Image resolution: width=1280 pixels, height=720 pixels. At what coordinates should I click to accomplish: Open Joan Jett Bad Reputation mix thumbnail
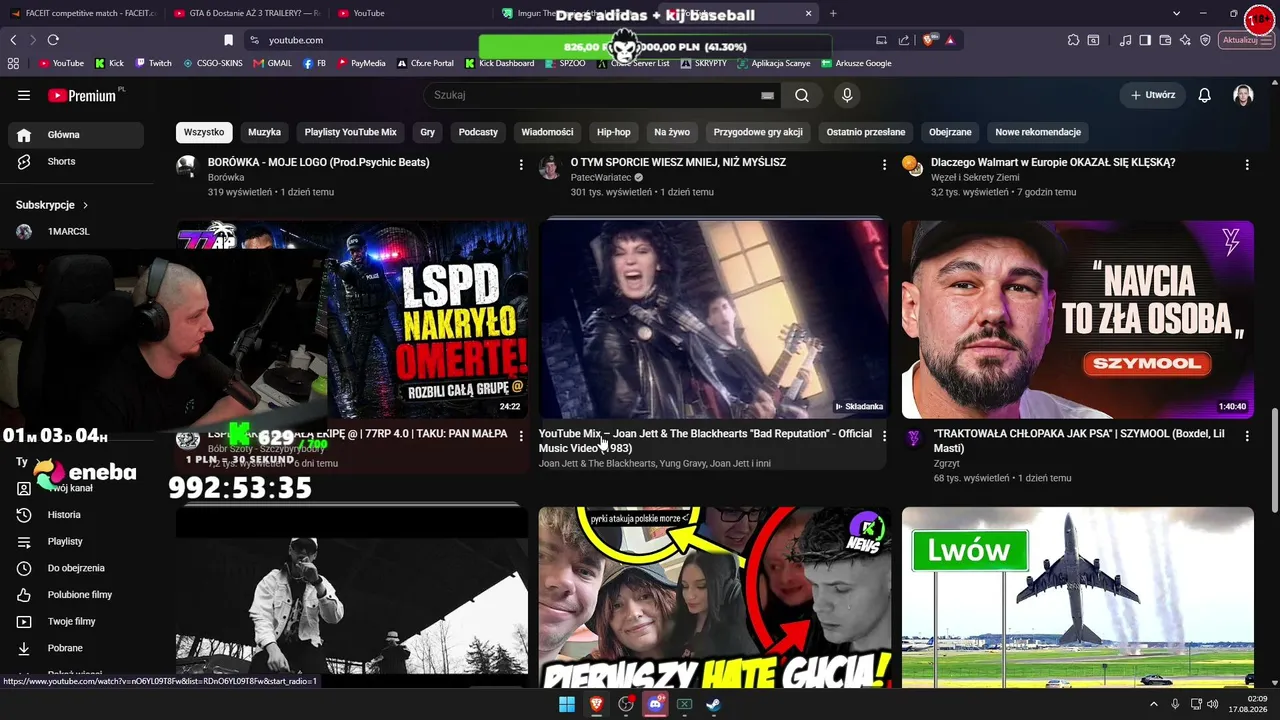point(714,319)
